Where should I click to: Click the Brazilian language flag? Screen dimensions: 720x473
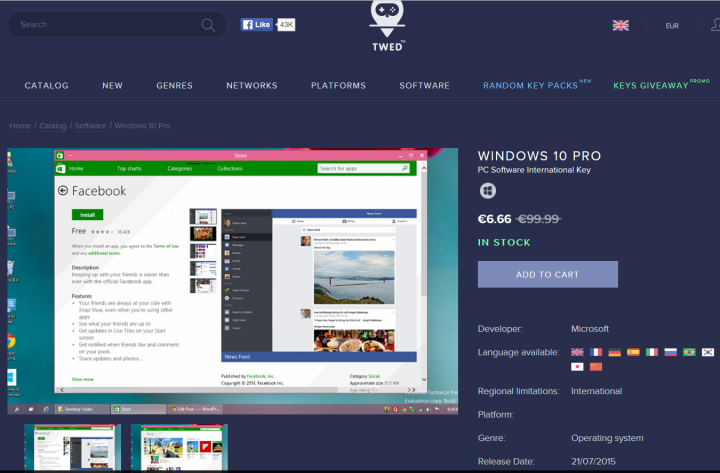coord(689,352)
